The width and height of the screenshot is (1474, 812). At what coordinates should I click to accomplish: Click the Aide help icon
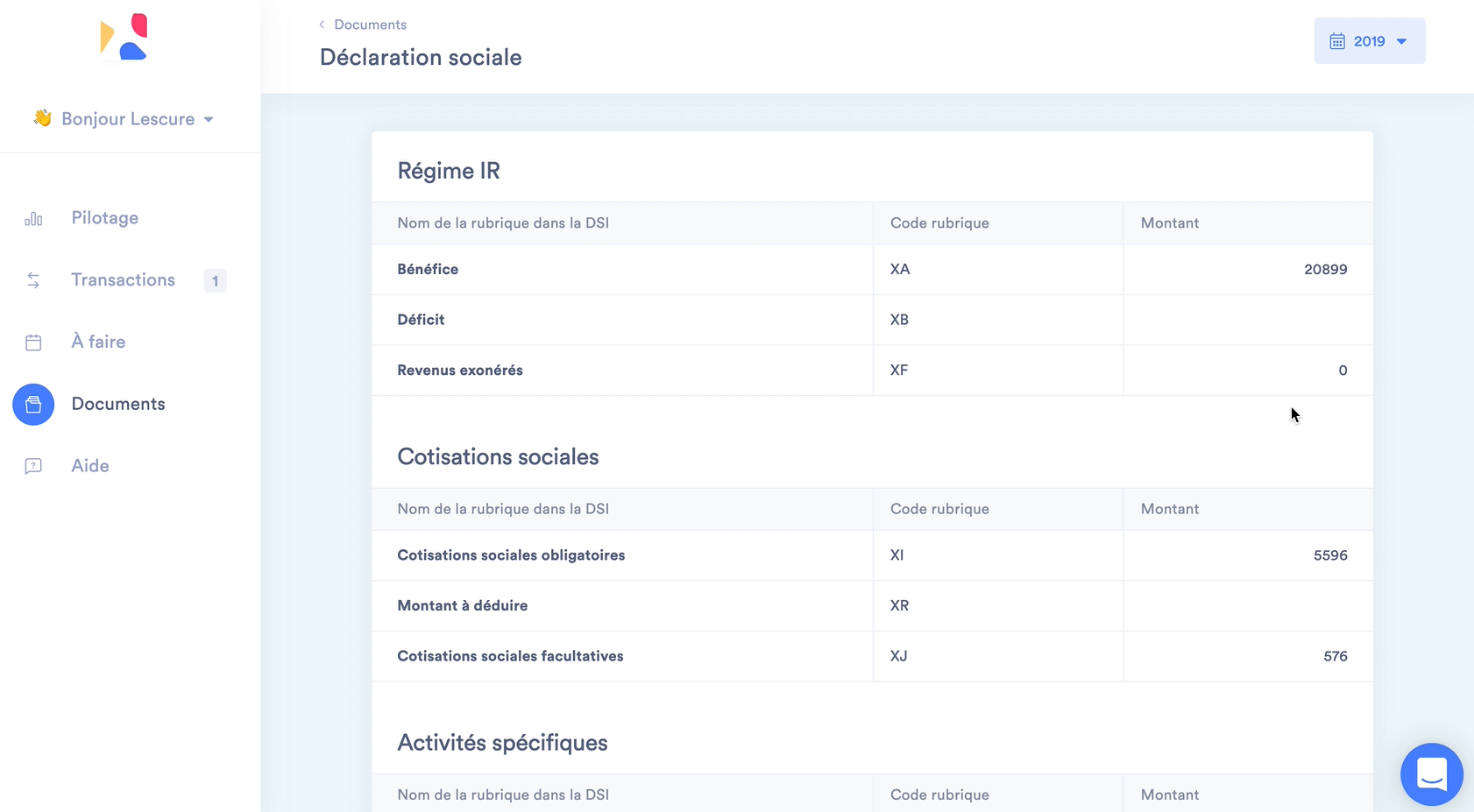(33, 466)
